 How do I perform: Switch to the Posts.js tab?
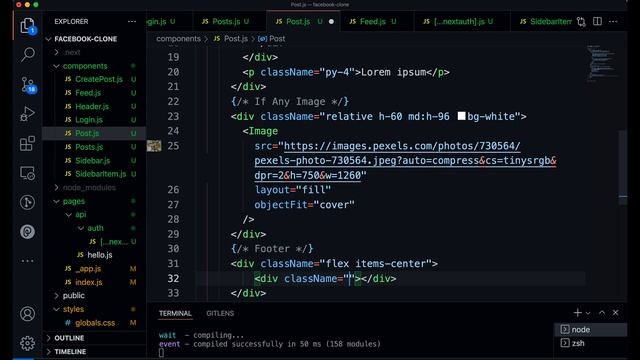click(226, 22)
